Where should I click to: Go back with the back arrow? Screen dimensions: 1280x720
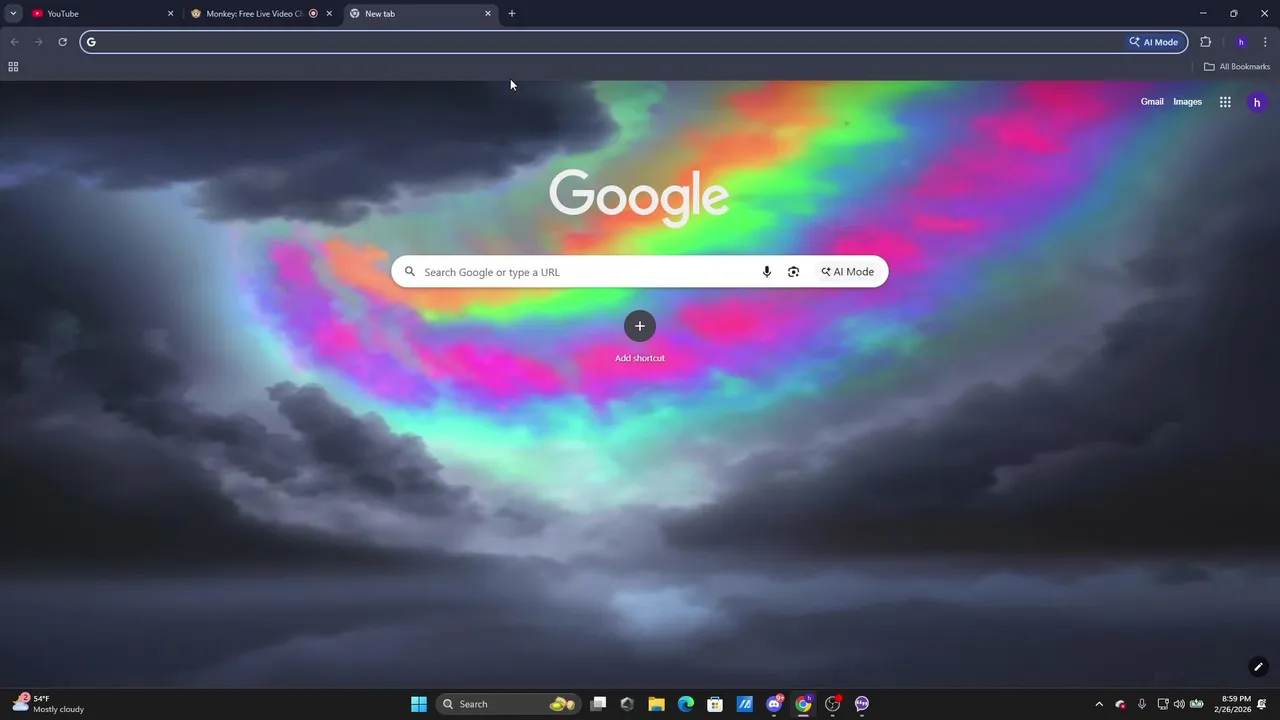(x=14, y=42)
